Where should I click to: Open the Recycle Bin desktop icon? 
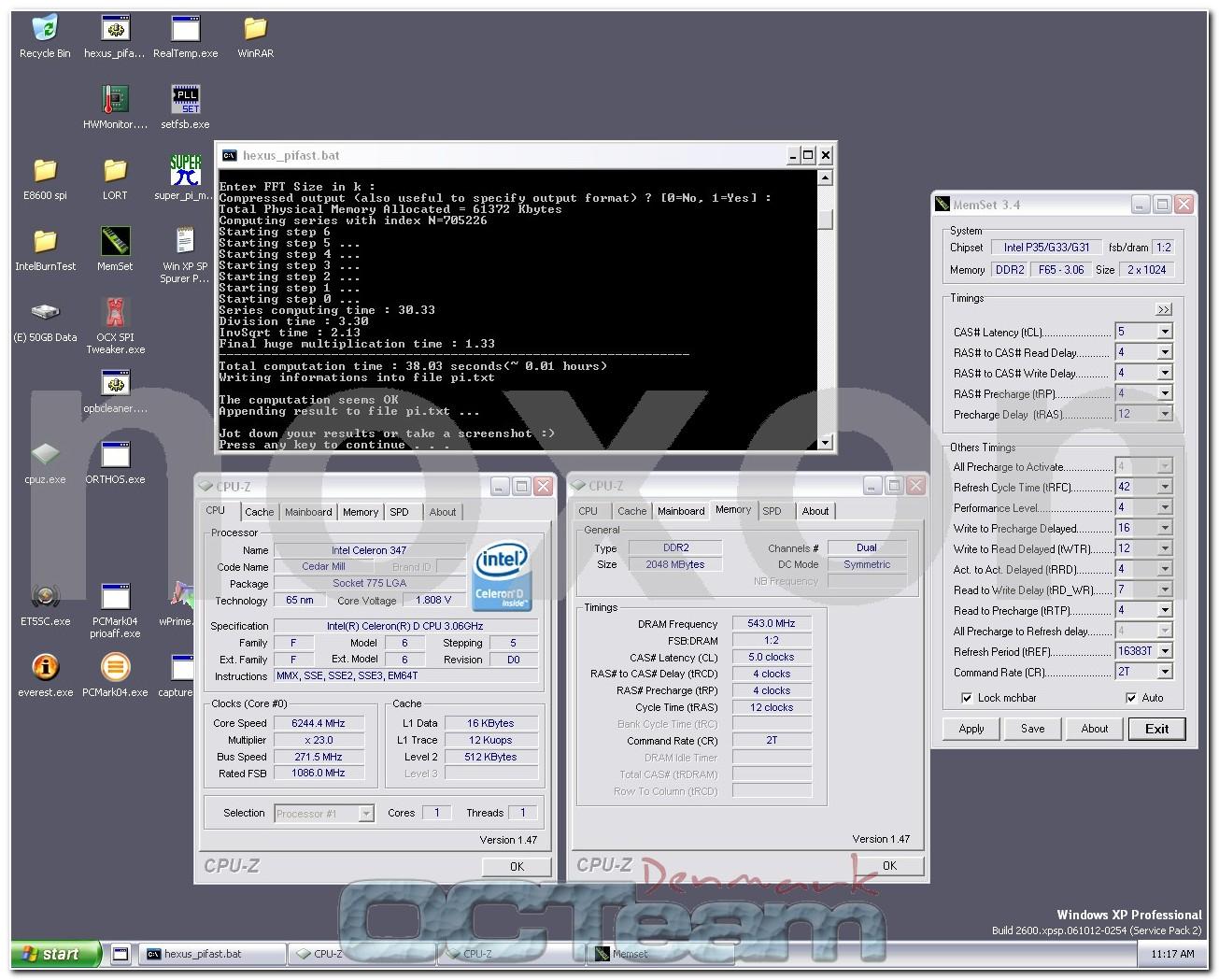pos(45,37)
